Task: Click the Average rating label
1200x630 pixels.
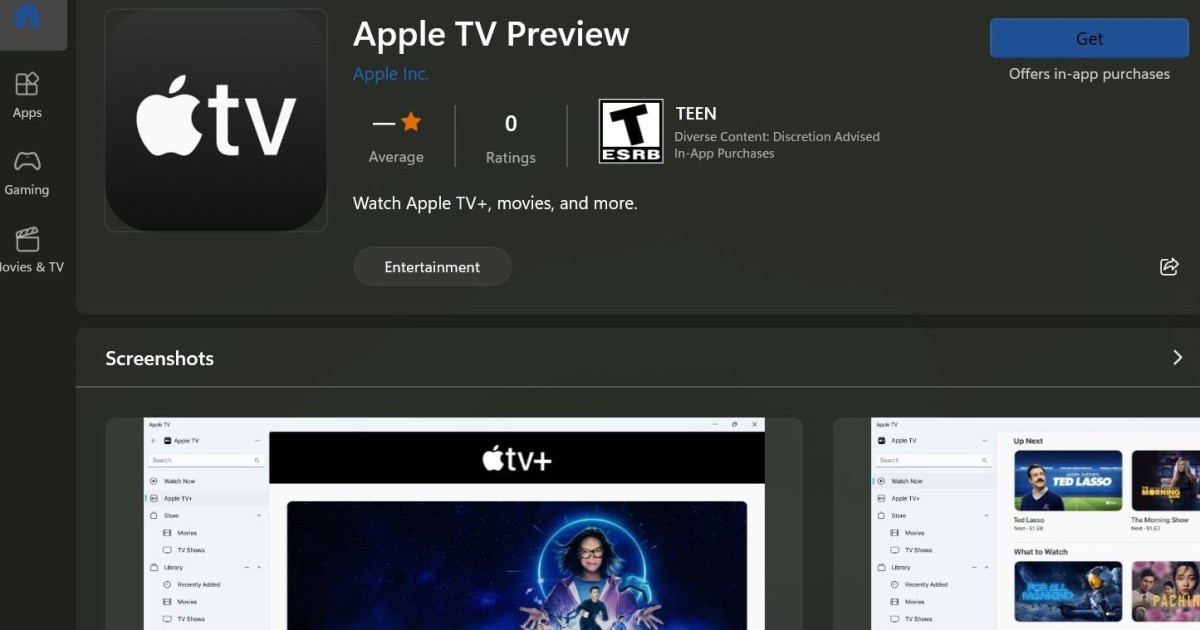Action: 396,157
